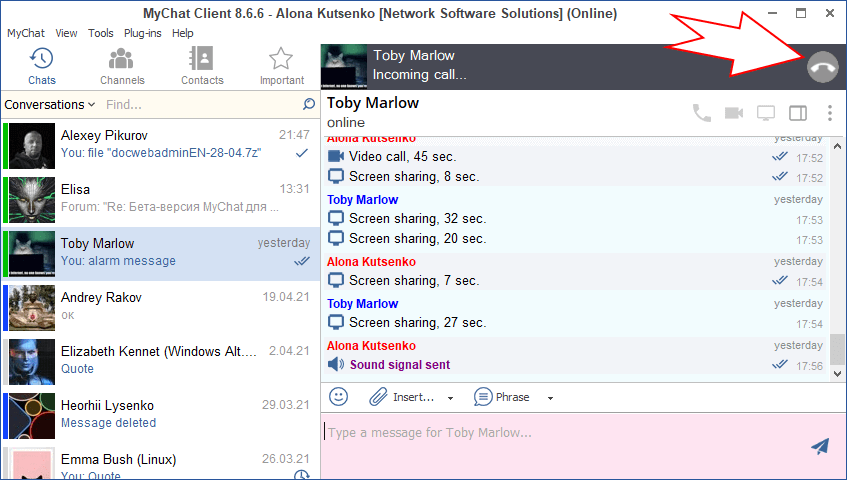This screenshot has width=847, height=480.
Task: Open the Tools menu
Action: click(101, 33)
